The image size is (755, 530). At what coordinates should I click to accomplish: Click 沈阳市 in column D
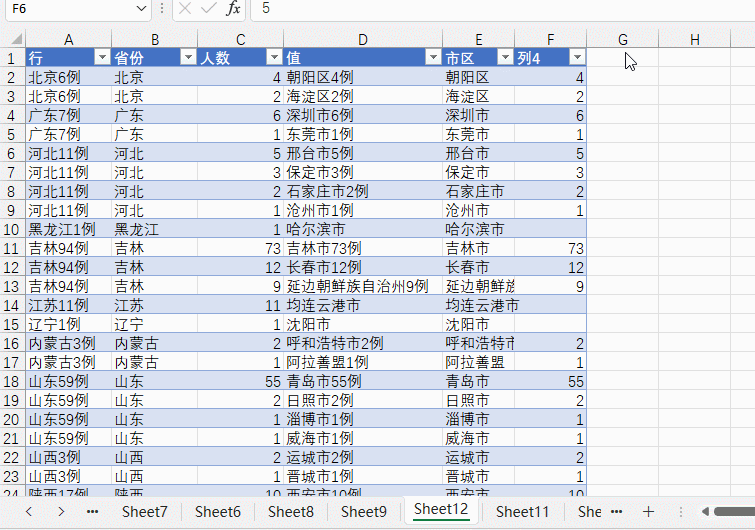tap(363, 324)
